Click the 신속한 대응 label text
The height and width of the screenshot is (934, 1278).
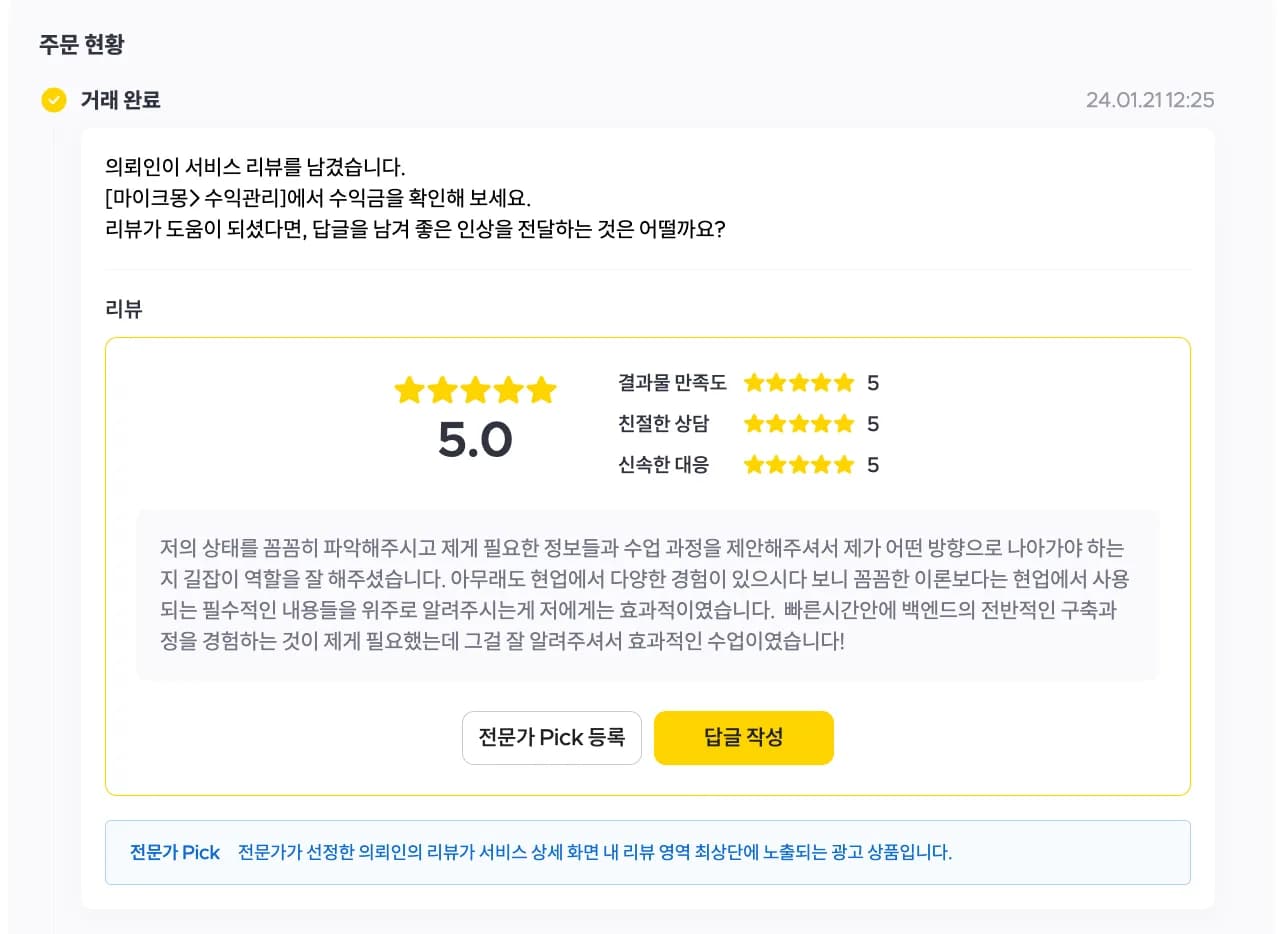pyautogui.click(x=664, y=465)
